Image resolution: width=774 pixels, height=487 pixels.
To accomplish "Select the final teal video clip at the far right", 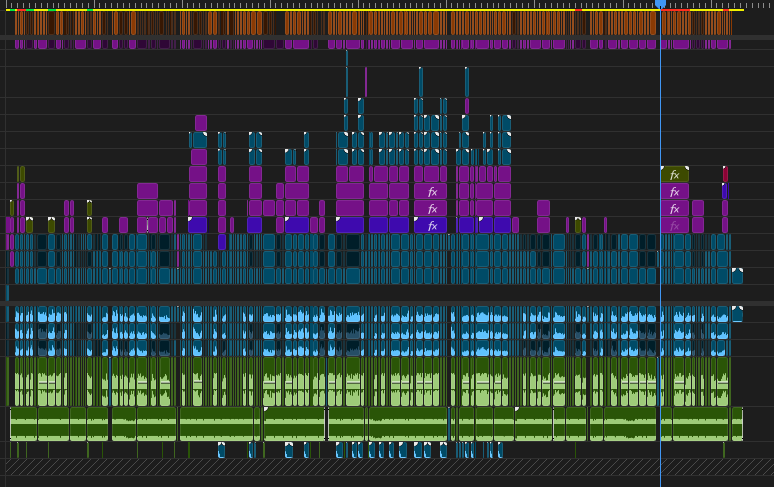I will pos(737,276).
